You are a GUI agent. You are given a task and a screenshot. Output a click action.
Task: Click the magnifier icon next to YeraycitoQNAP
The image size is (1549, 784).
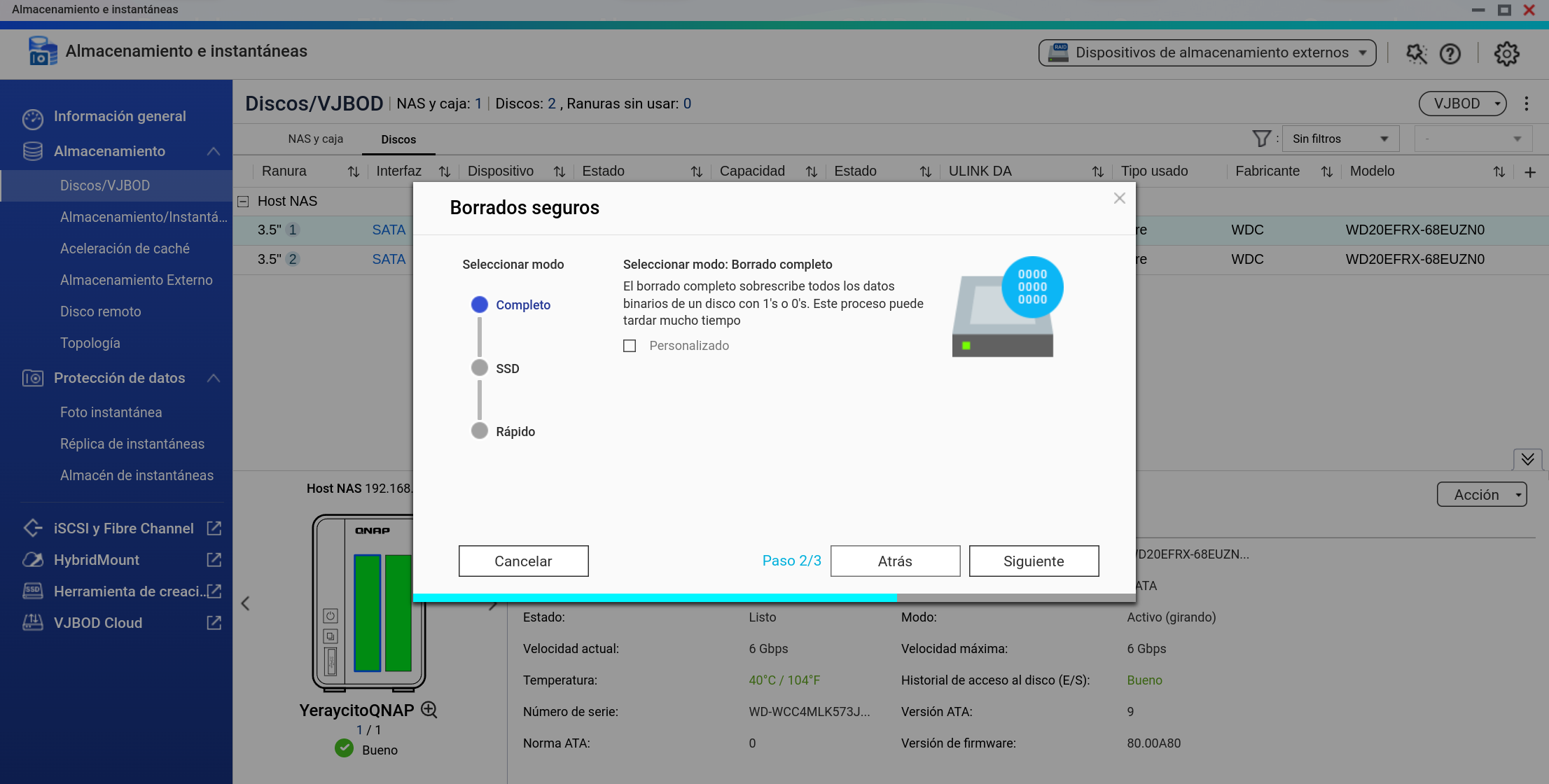coord(429,710)
